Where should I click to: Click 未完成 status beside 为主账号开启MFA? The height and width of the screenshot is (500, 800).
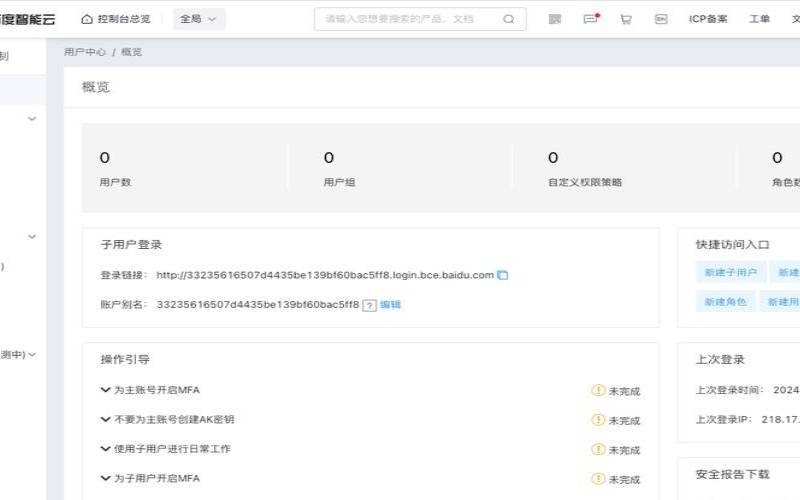[624, 391]
